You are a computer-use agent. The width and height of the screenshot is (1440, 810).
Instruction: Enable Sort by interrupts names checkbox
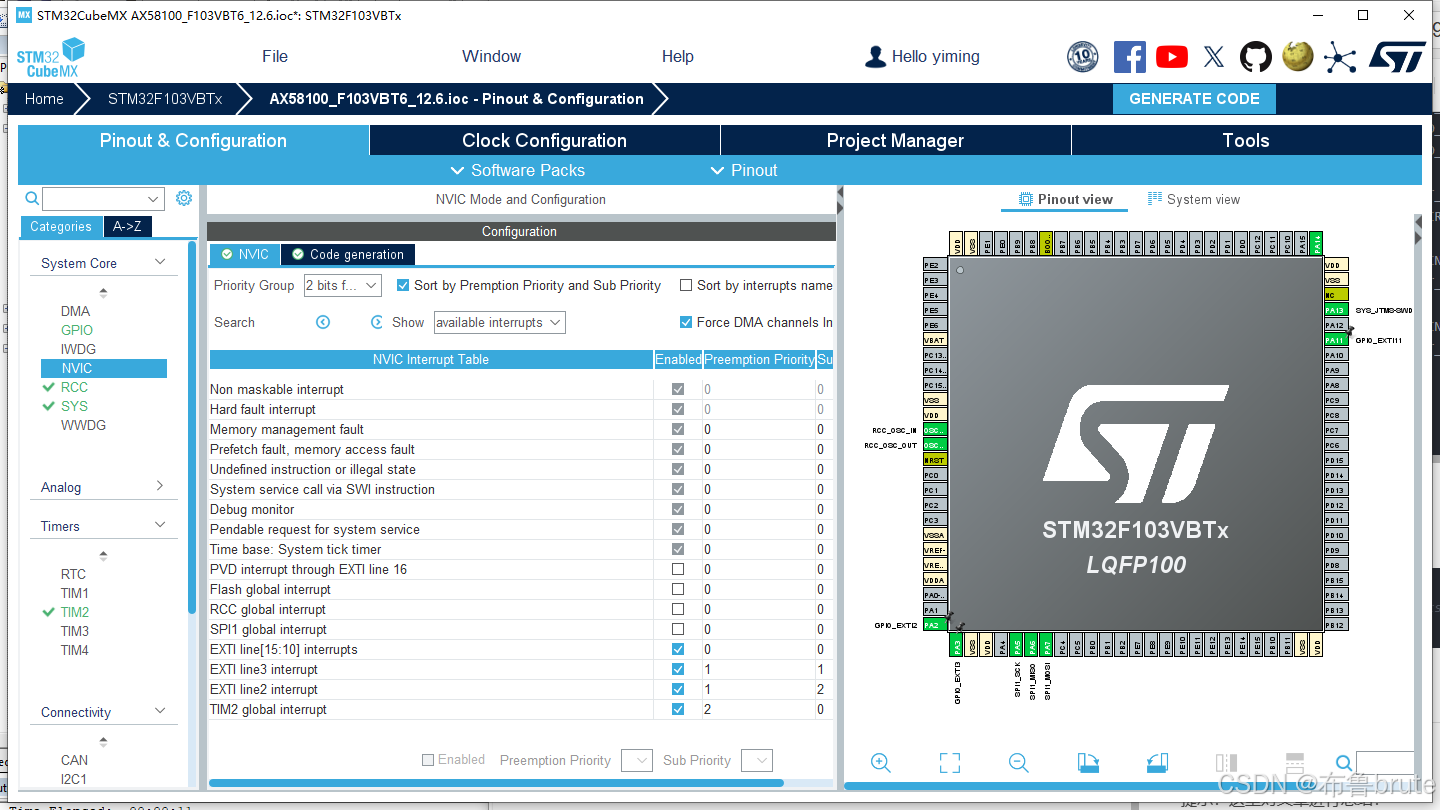[686, 285]
